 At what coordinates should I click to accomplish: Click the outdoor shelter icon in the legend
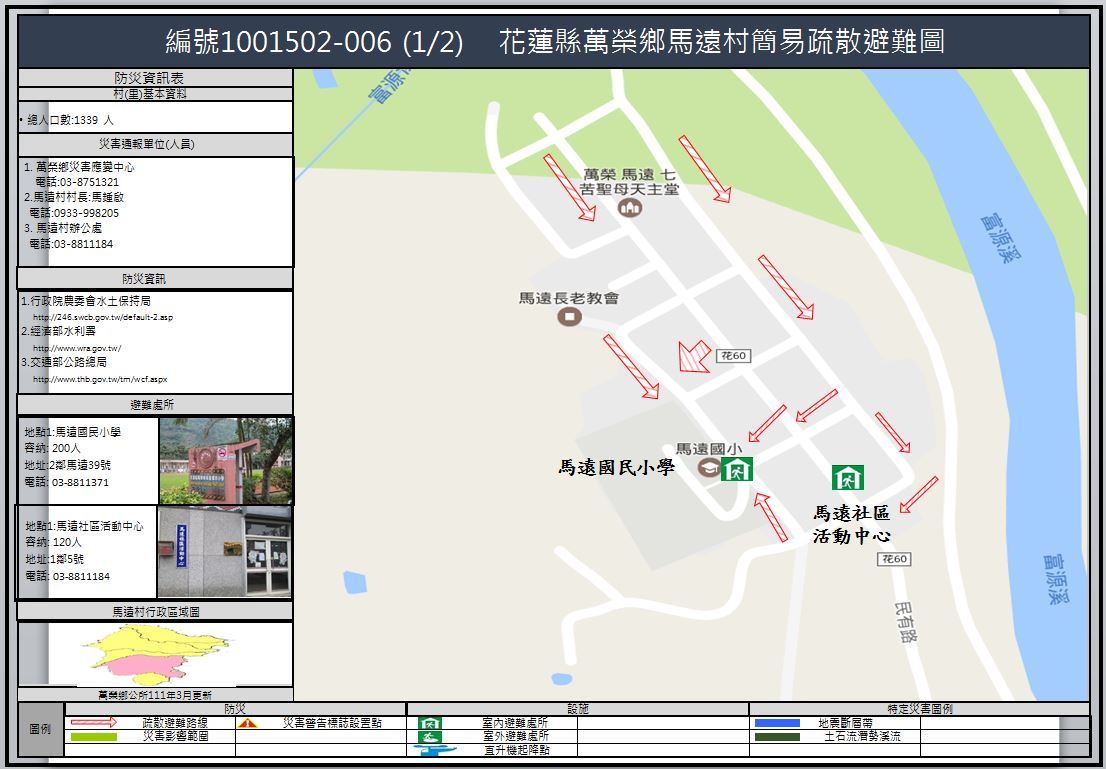430,736
